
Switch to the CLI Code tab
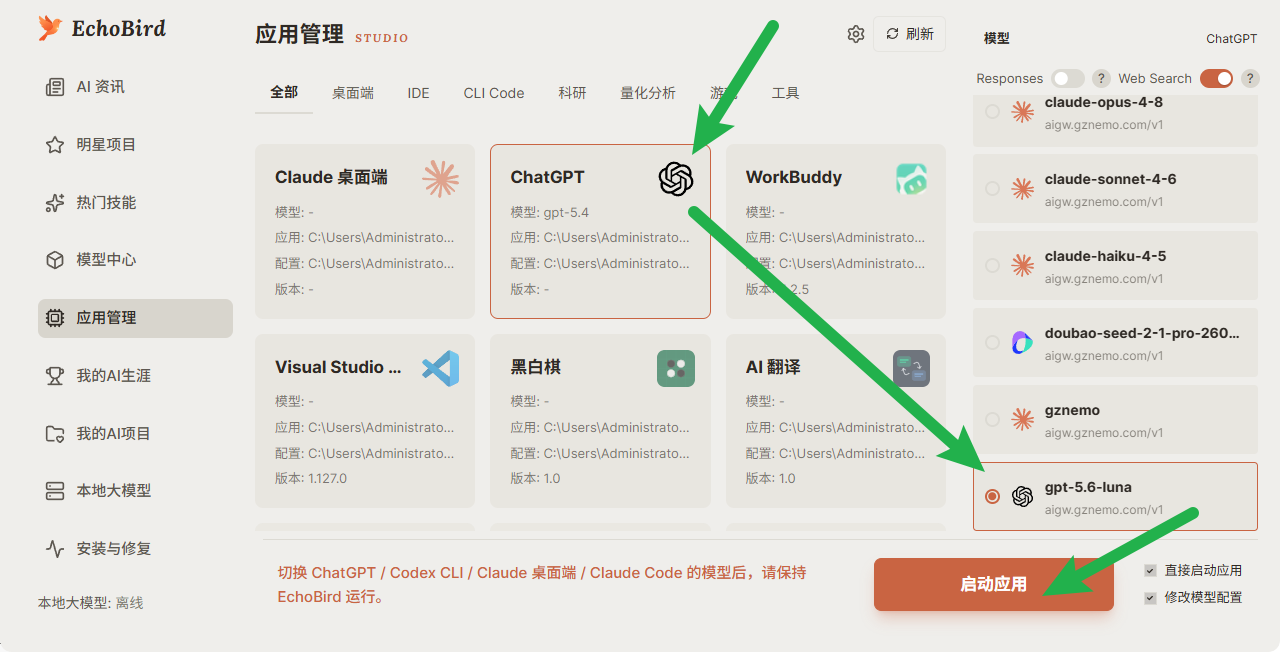point(494,93)
